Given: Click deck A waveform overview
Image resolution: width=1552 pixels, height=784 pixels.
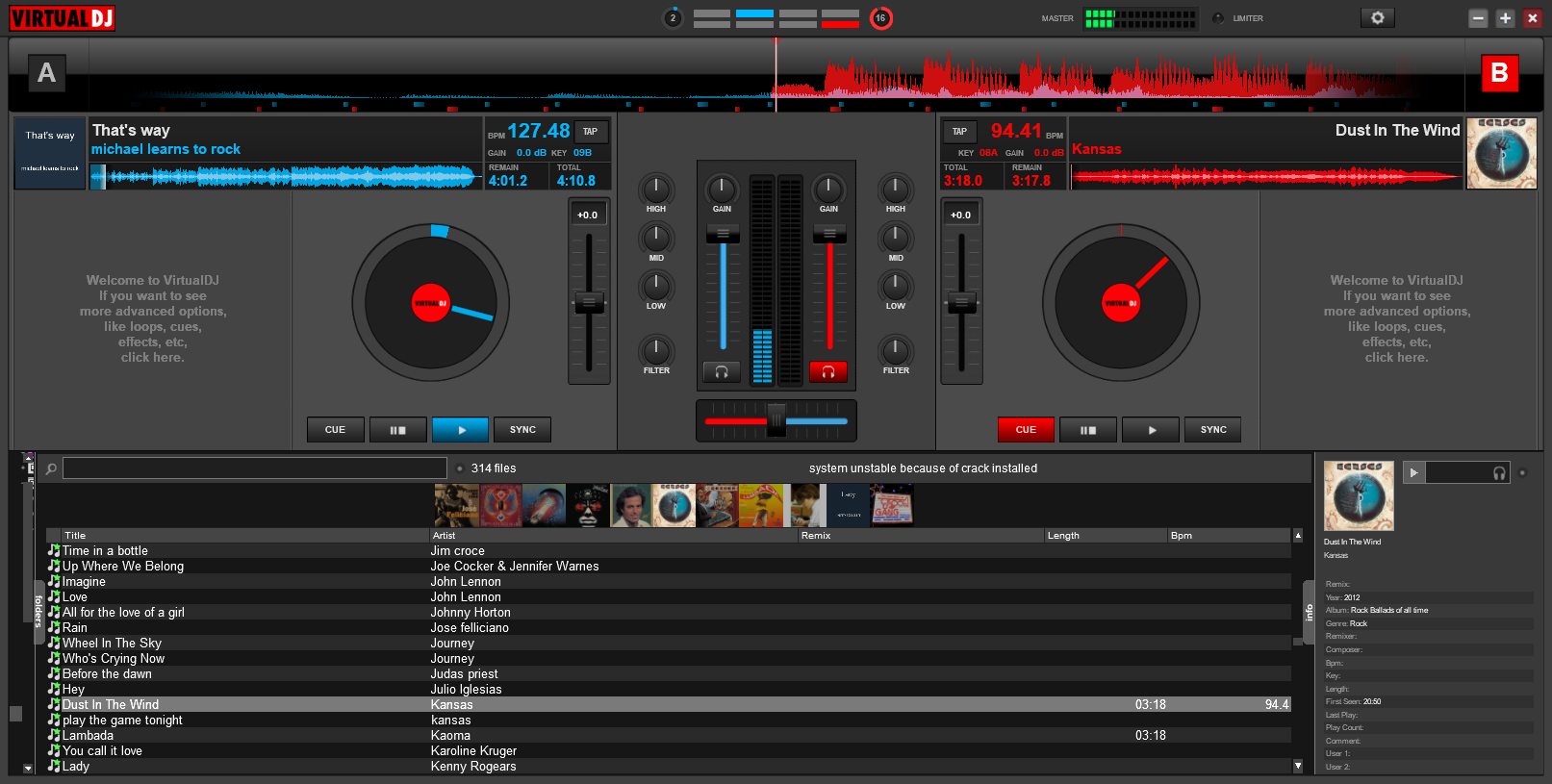Looking at the screenshot, I should (x=287, y=176).
